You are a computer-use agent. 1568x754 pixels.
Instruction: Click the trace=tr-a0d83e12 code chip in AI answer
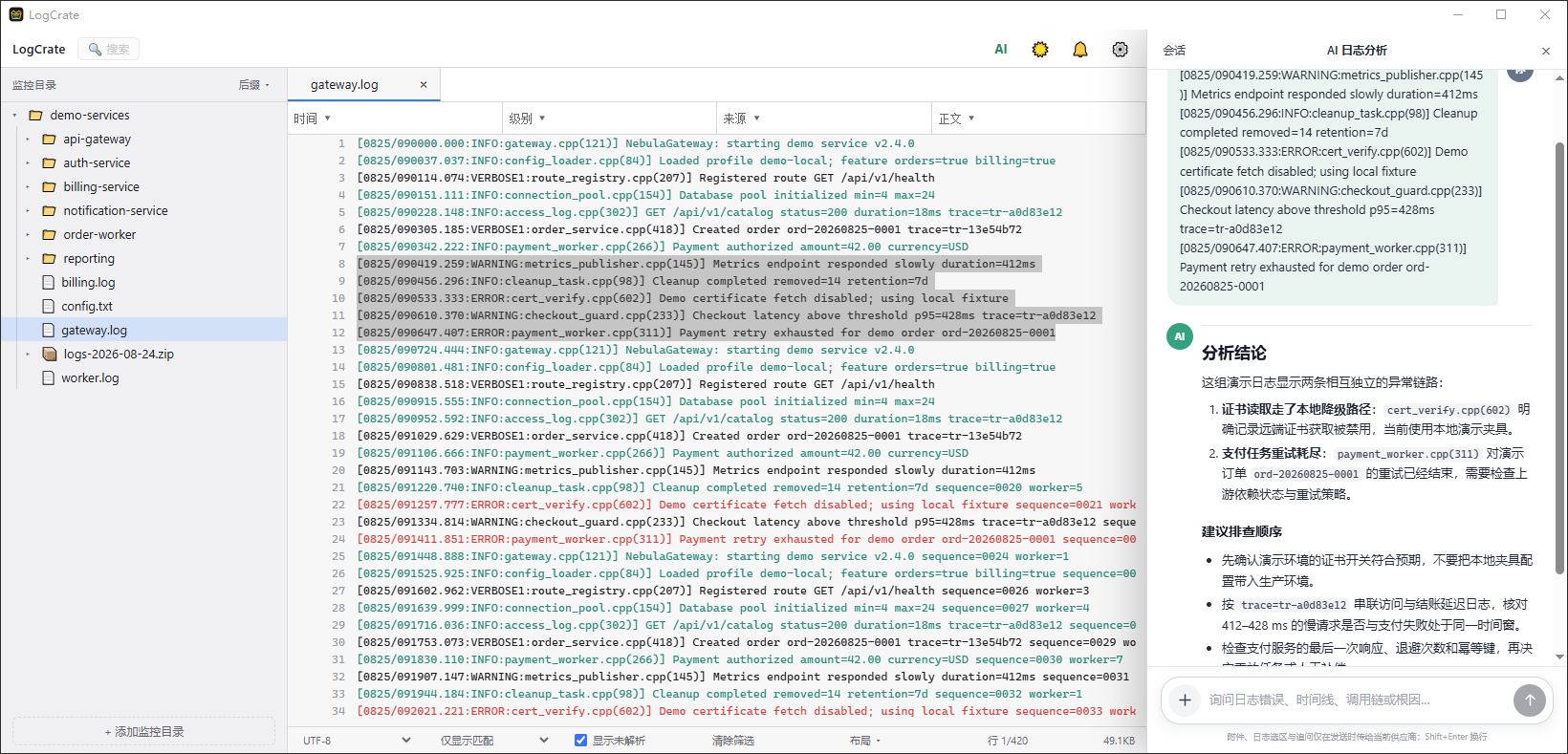(1294, 605)
